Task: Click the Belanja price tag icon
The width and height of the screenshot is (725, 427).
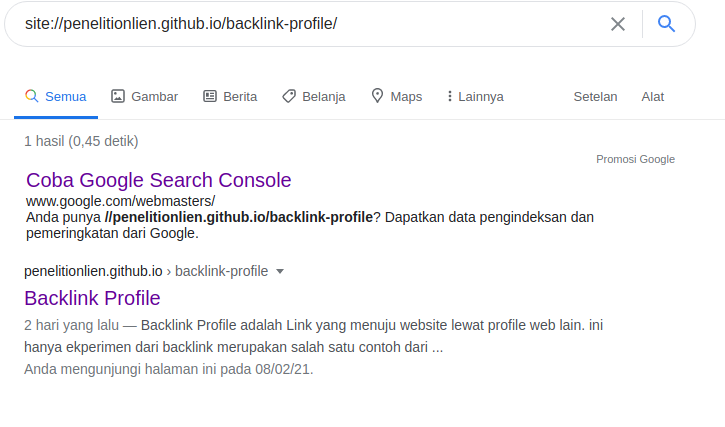Action: pos(289,96)
